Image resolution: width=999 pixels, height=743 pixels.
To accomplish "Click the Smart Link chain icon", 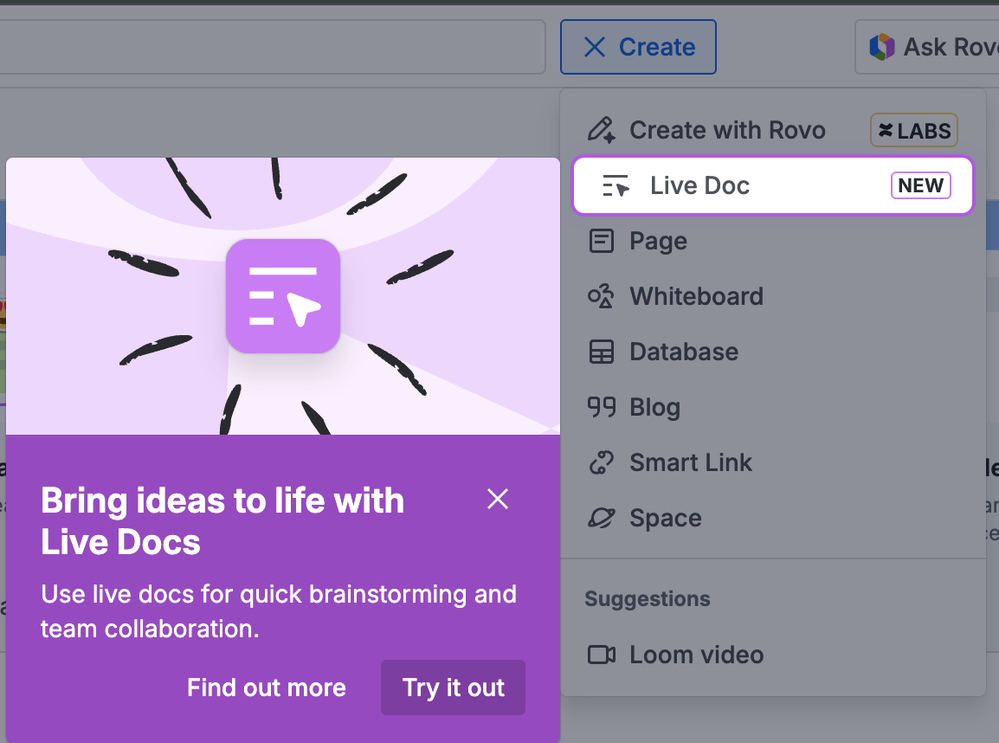I will point(601,462).
